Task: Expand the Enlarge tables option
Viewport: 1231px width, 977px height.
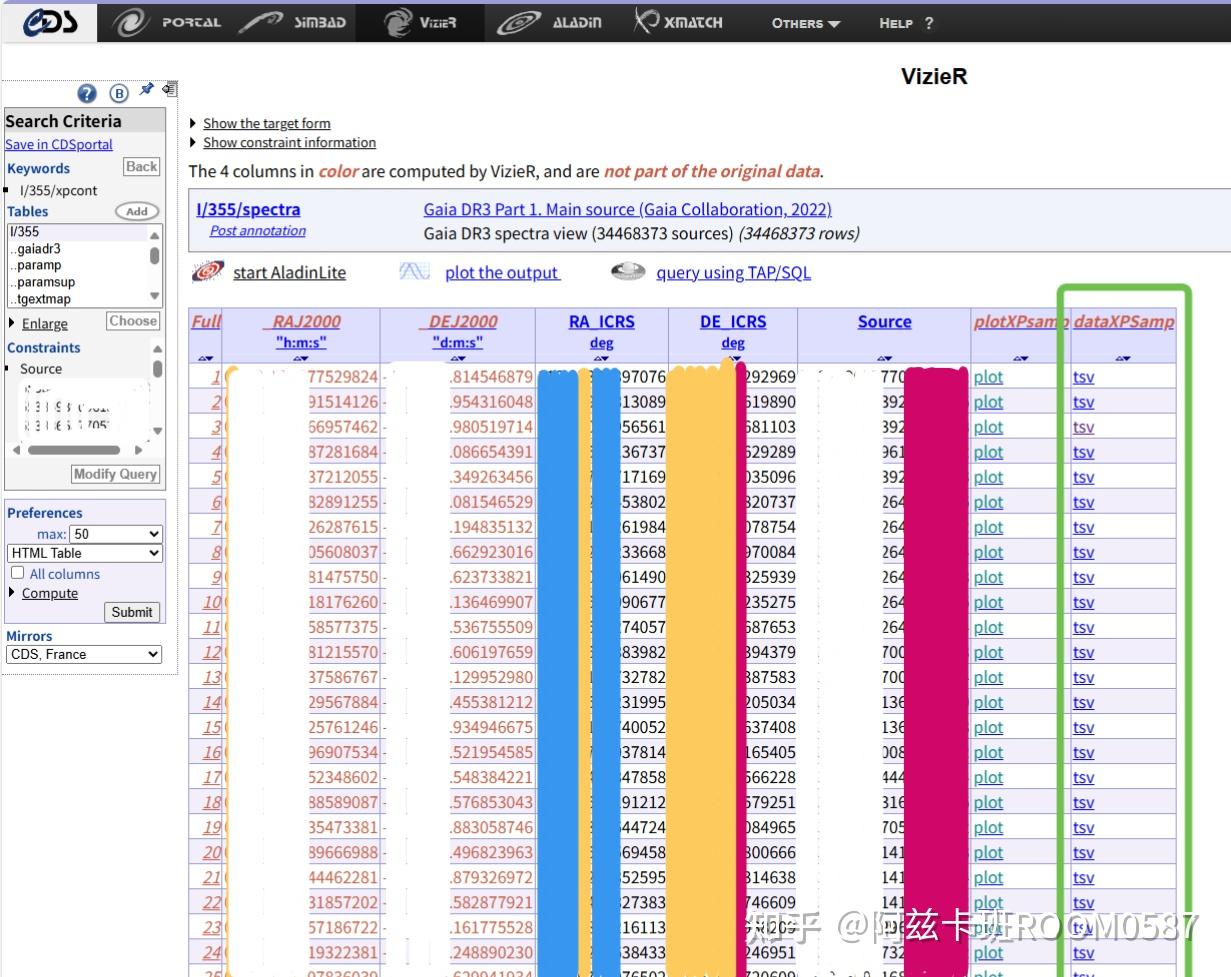Action: tap(45, 324)
